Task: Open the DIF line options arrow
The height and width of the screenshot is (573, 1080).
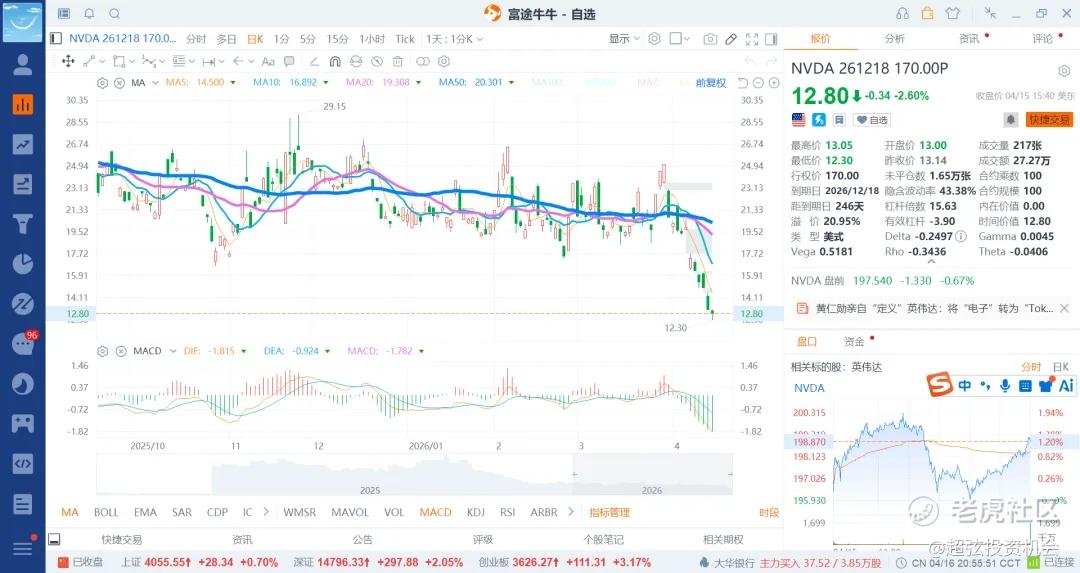Action: pyautogui.click(x=243, y=351)
